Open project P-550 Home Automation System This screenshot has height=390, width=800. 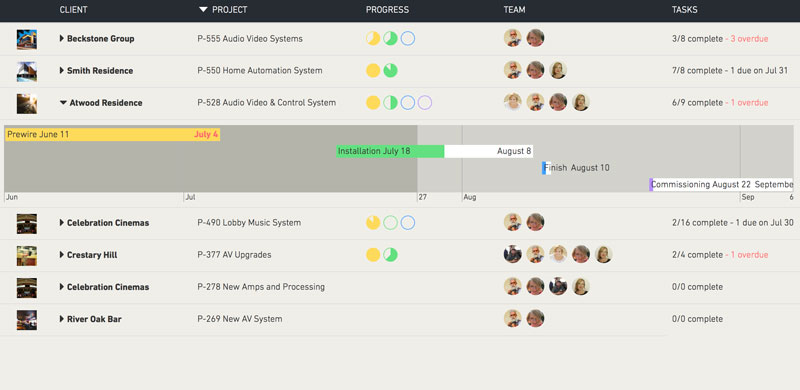[260, 71]
